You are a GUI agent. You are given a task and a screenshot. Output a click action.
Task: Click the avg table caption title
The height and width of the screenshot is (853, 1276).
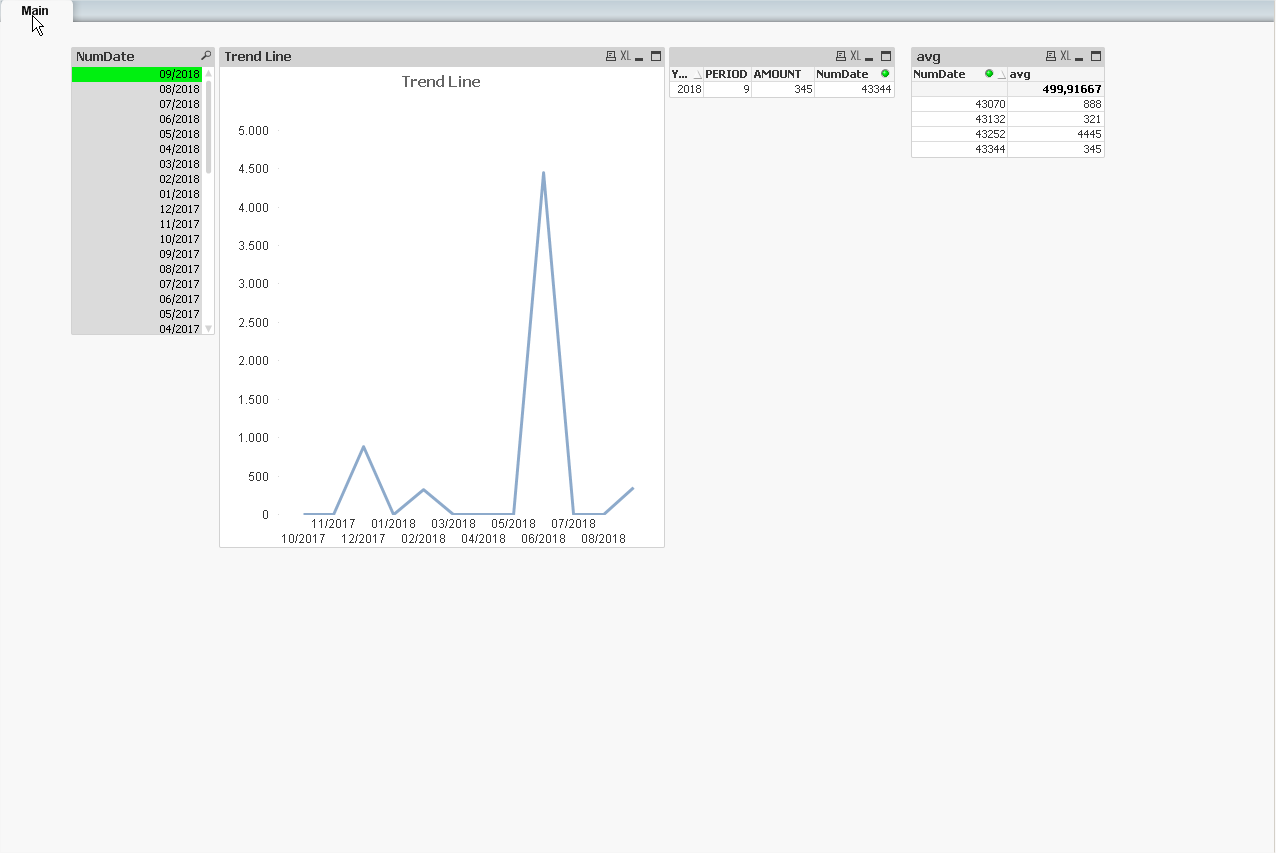pyautogui.click(x=928, y=56)
